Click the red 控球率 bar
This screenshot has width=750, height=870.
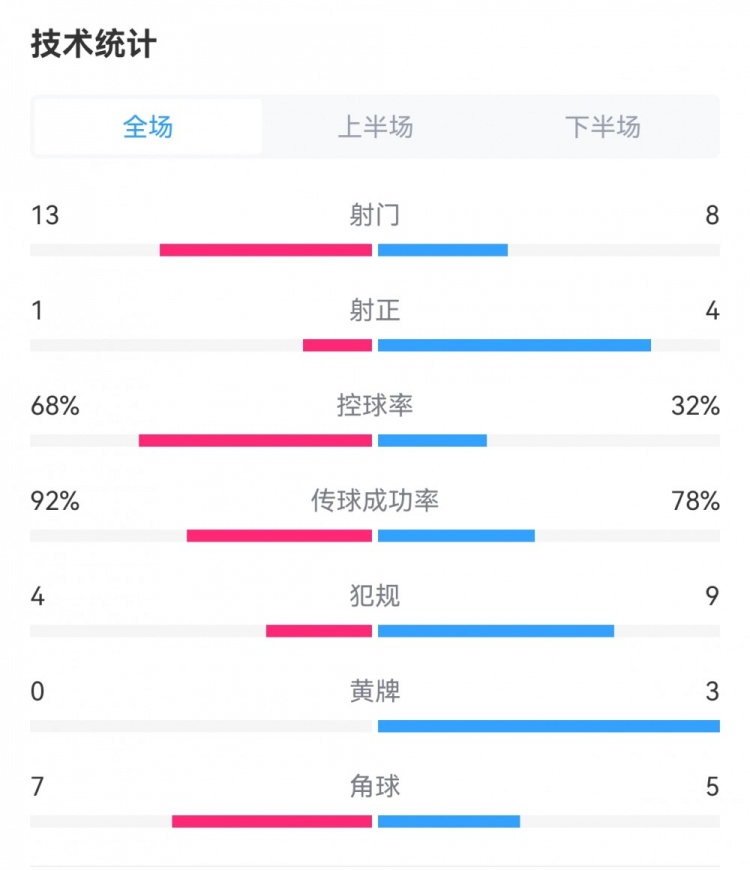point(255,440)
